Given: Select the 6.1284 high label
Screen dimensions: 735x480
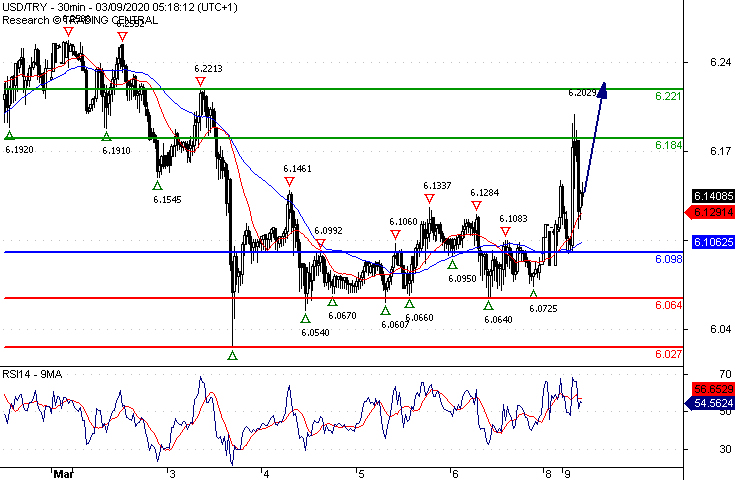Looking at the screenshot, I should pyautogui.click(x=485, y=192).
